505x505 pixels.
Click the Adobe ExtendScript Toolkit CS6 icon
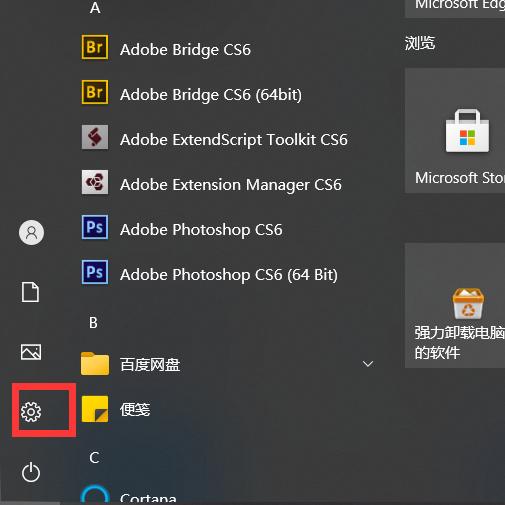coord(95,137)
